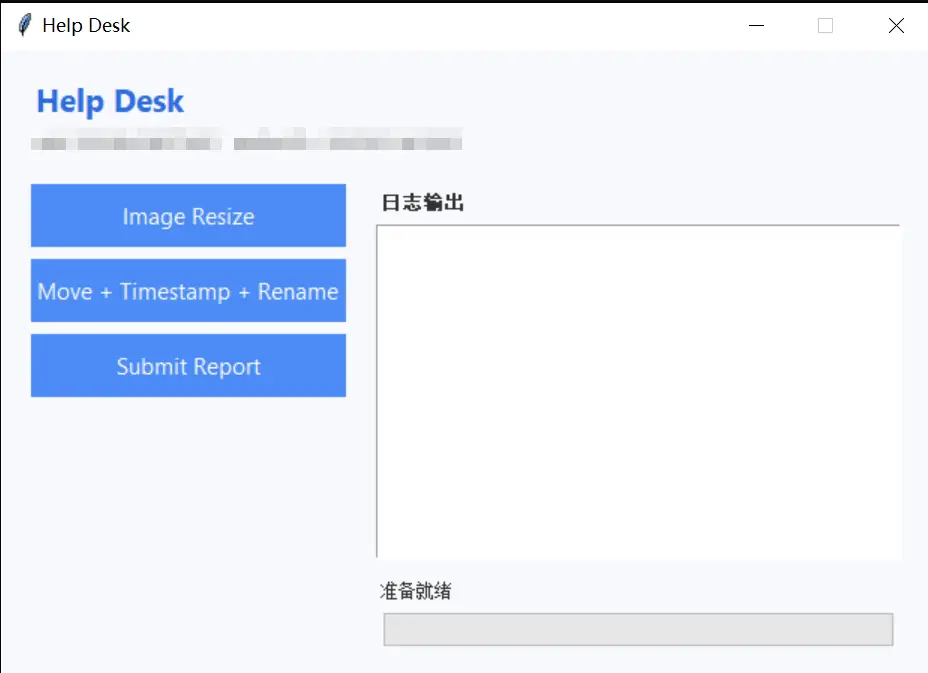The width and height of the screenshot is (928, 673).
Task: Click the first blurred subtitle segment
Action: click(126, 143)
